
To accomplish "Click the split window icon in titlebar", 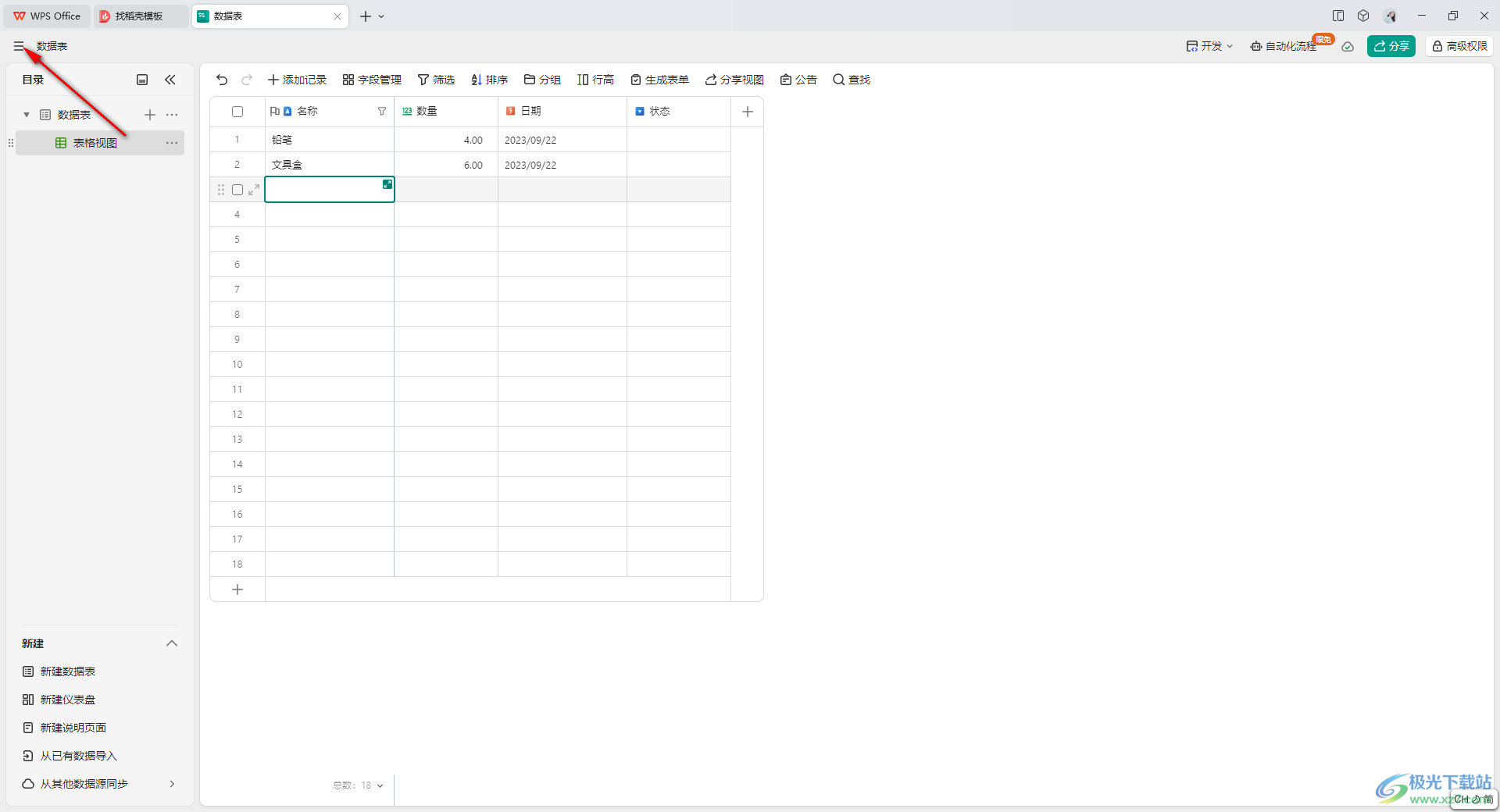I will point(1338,16).
